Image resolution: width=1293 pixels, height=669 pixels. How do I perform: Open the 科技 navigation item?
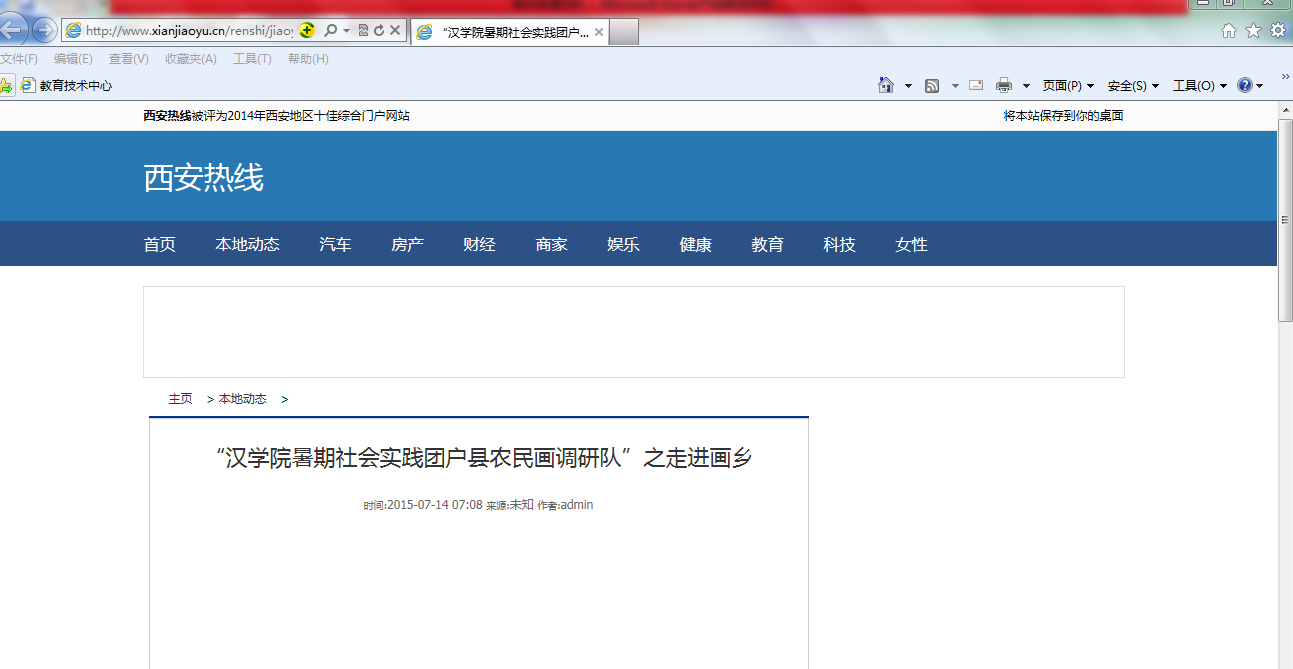pos(840,244)
